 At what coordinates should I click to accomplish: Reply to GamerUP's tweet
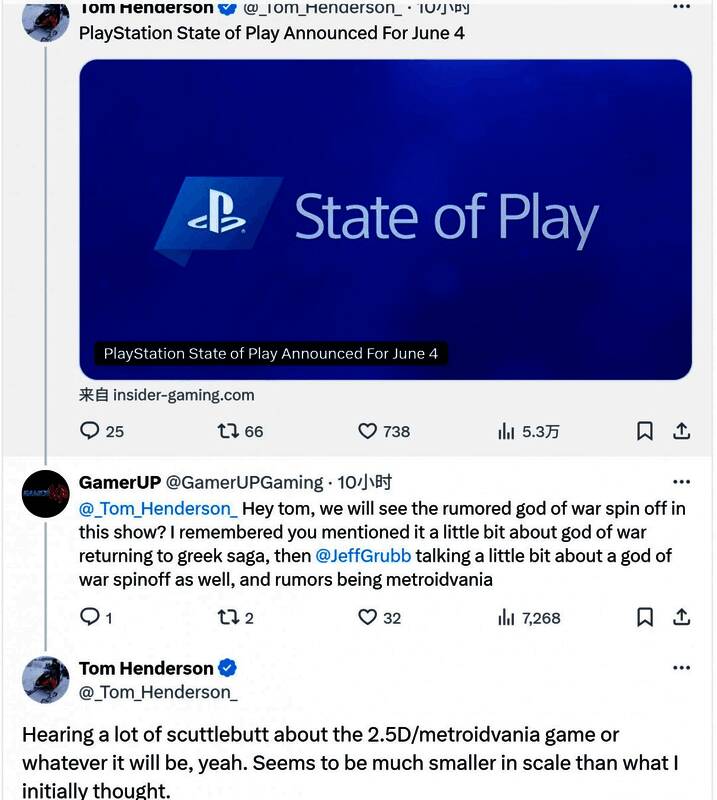(x=90, y=617)
